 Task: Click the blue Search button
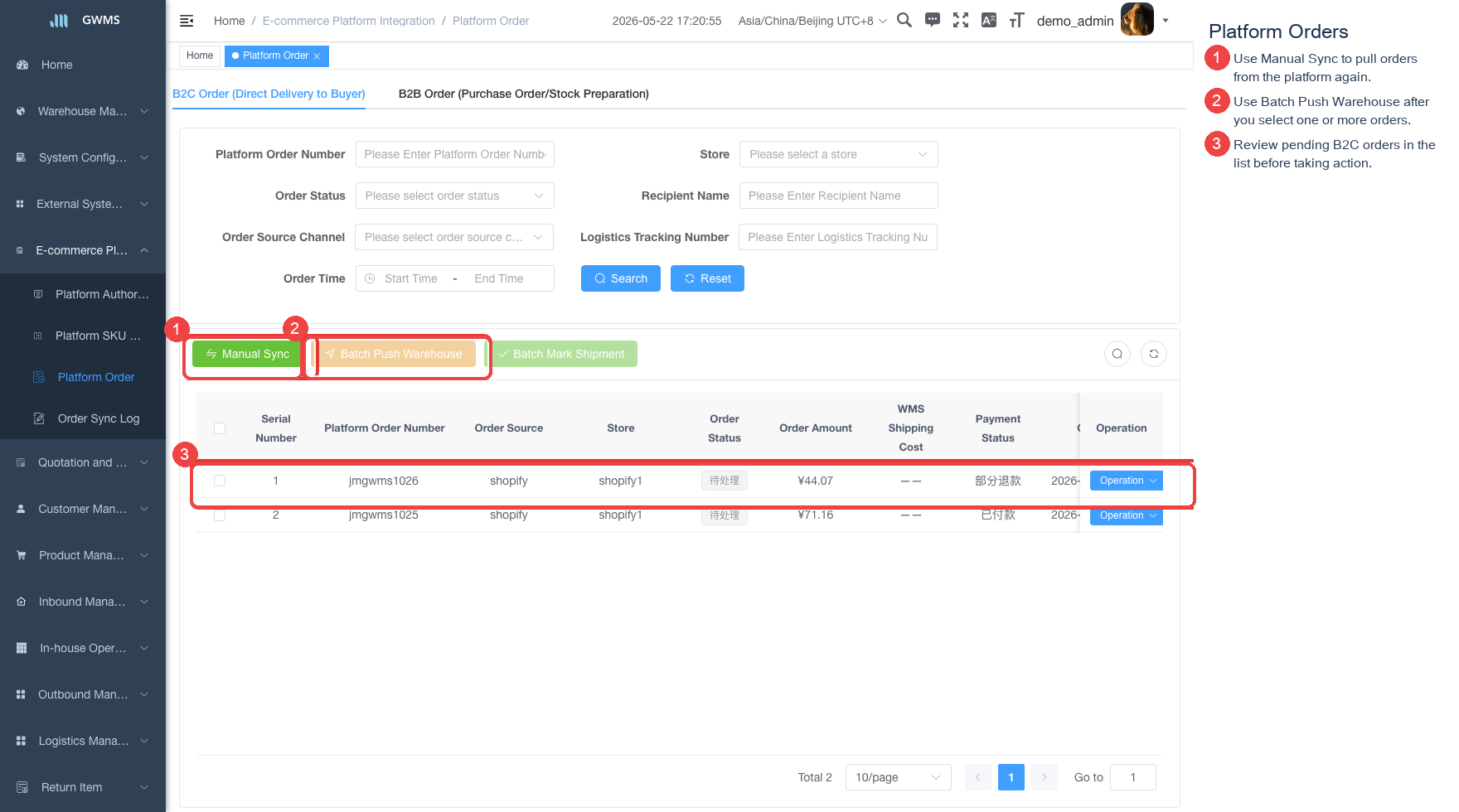621,278
